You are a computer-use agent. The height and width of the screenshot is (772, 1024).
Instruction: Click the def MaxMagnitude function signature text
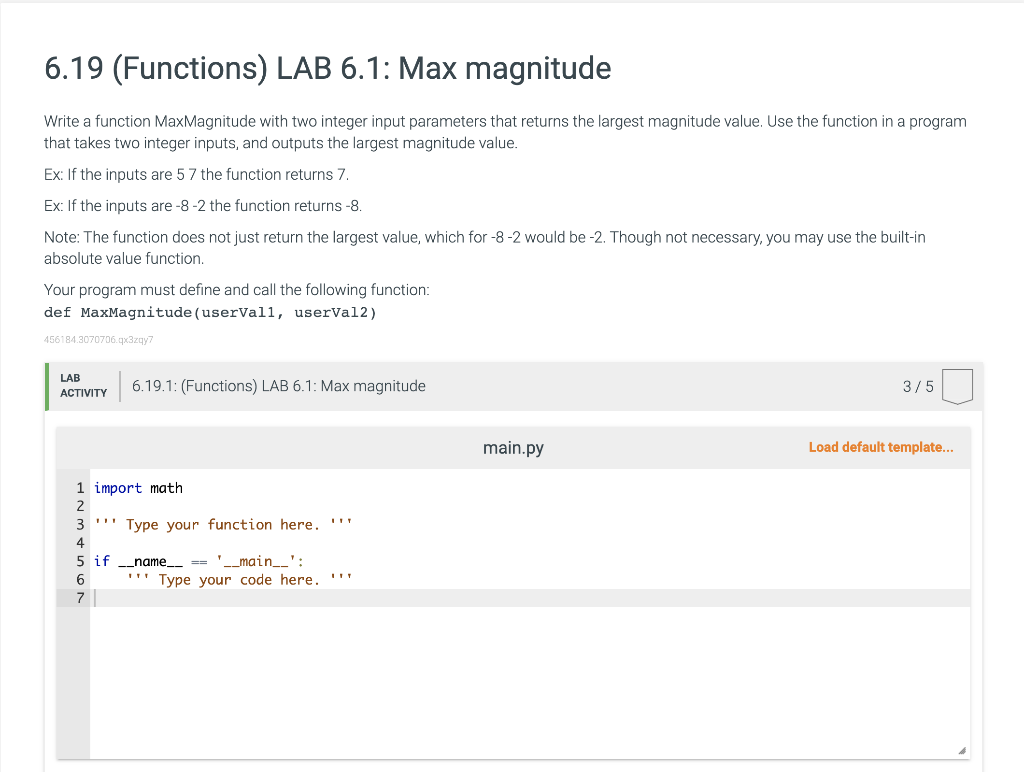point(210,312)
